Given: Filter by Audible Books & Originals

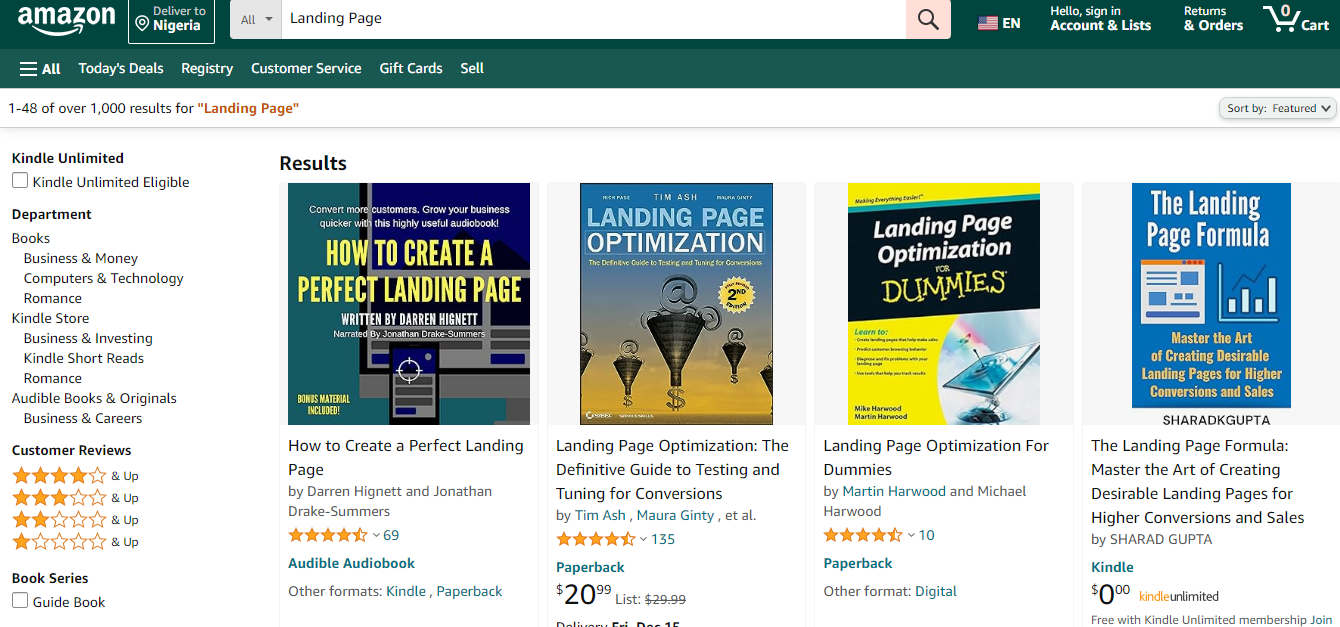Looking at the screenshot, I should [94, 398].
